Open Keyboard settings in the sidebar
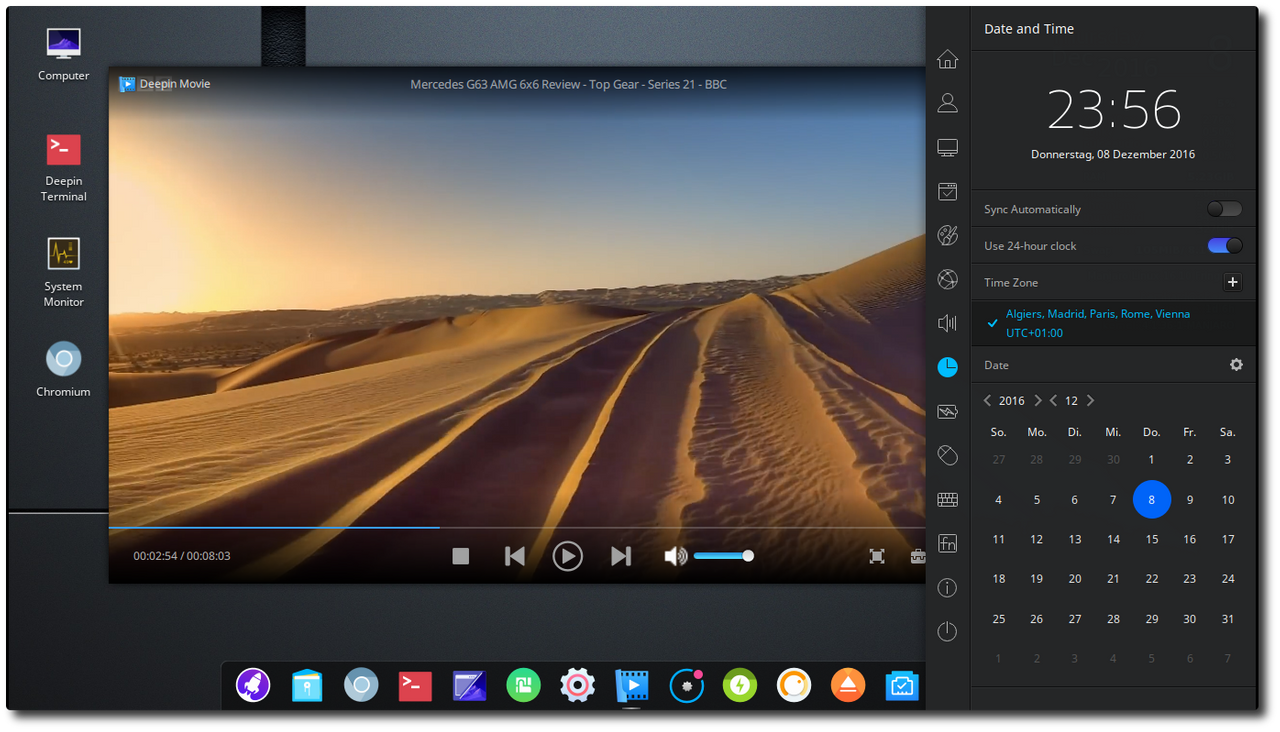The image size is (1280, 732). click(x=947, y=499)
